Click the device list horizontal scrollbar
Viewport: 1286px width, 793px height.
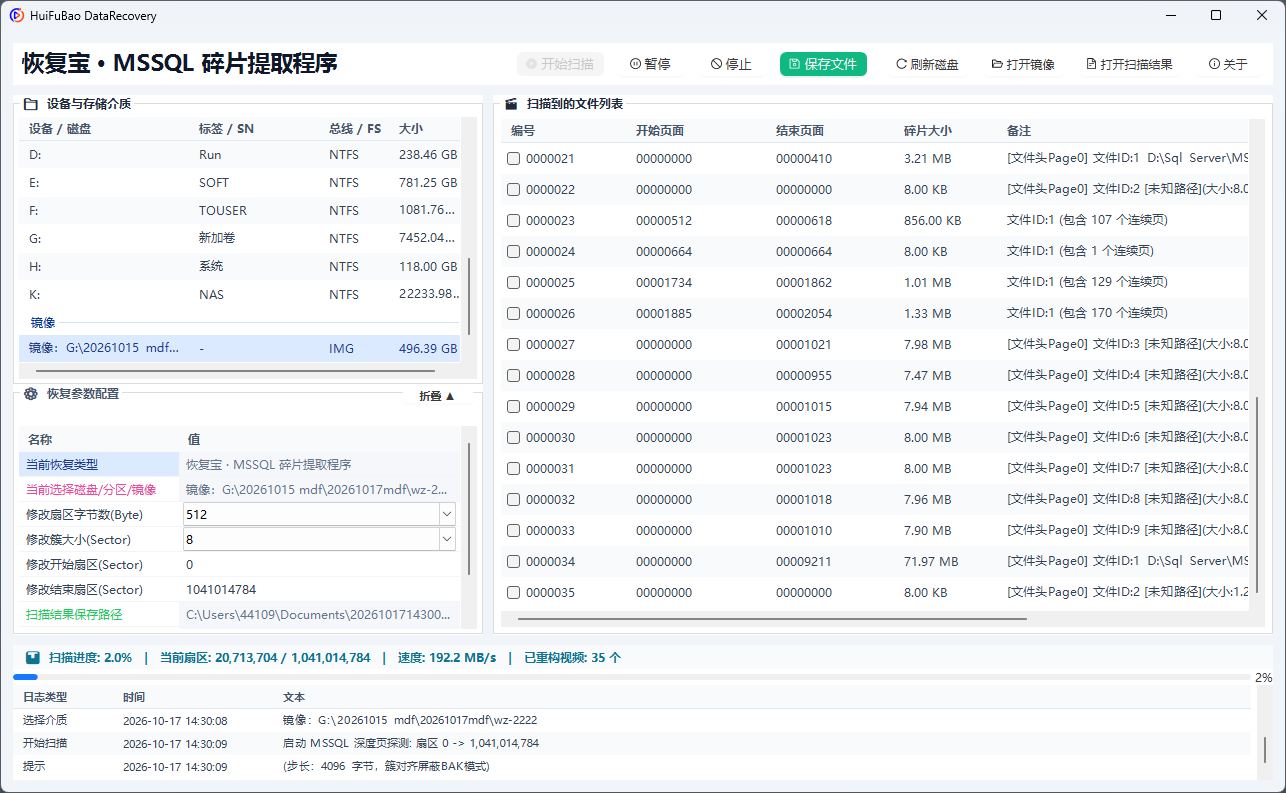(235, 372)
